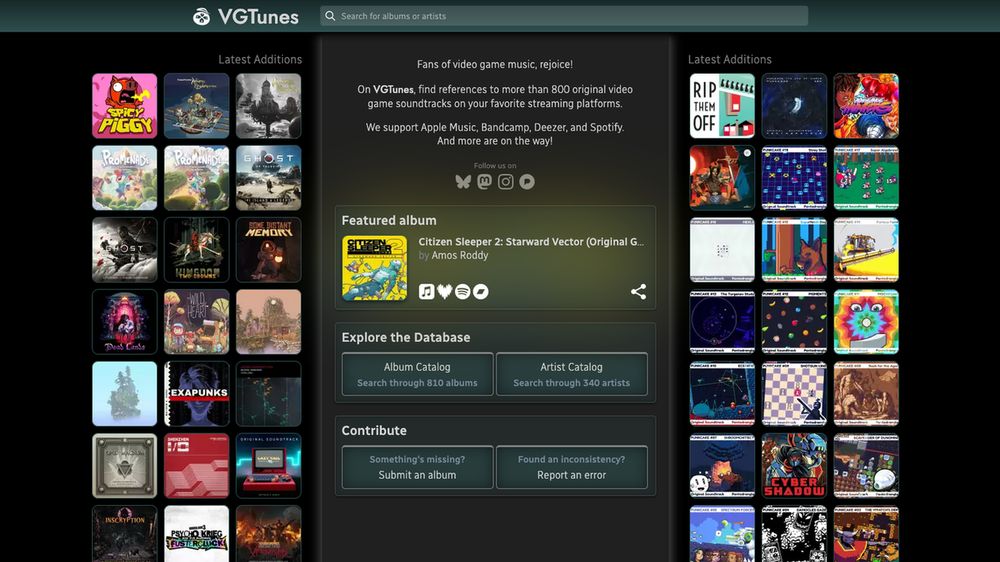Open Citizen Sleeper 2 album title link

pyautogui.click(x=531, y=242)
